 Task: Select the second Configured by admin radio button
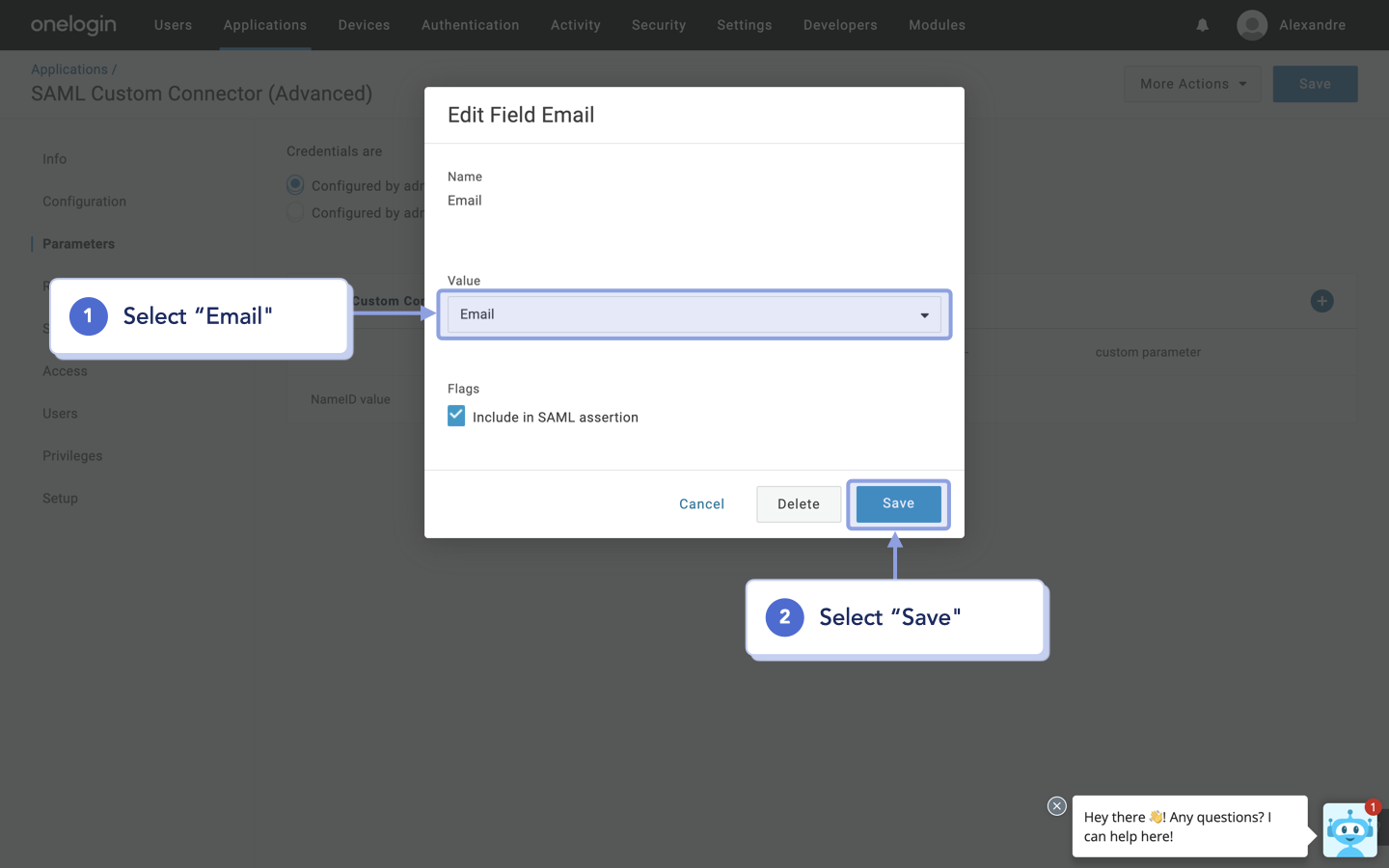pos(294,211)
